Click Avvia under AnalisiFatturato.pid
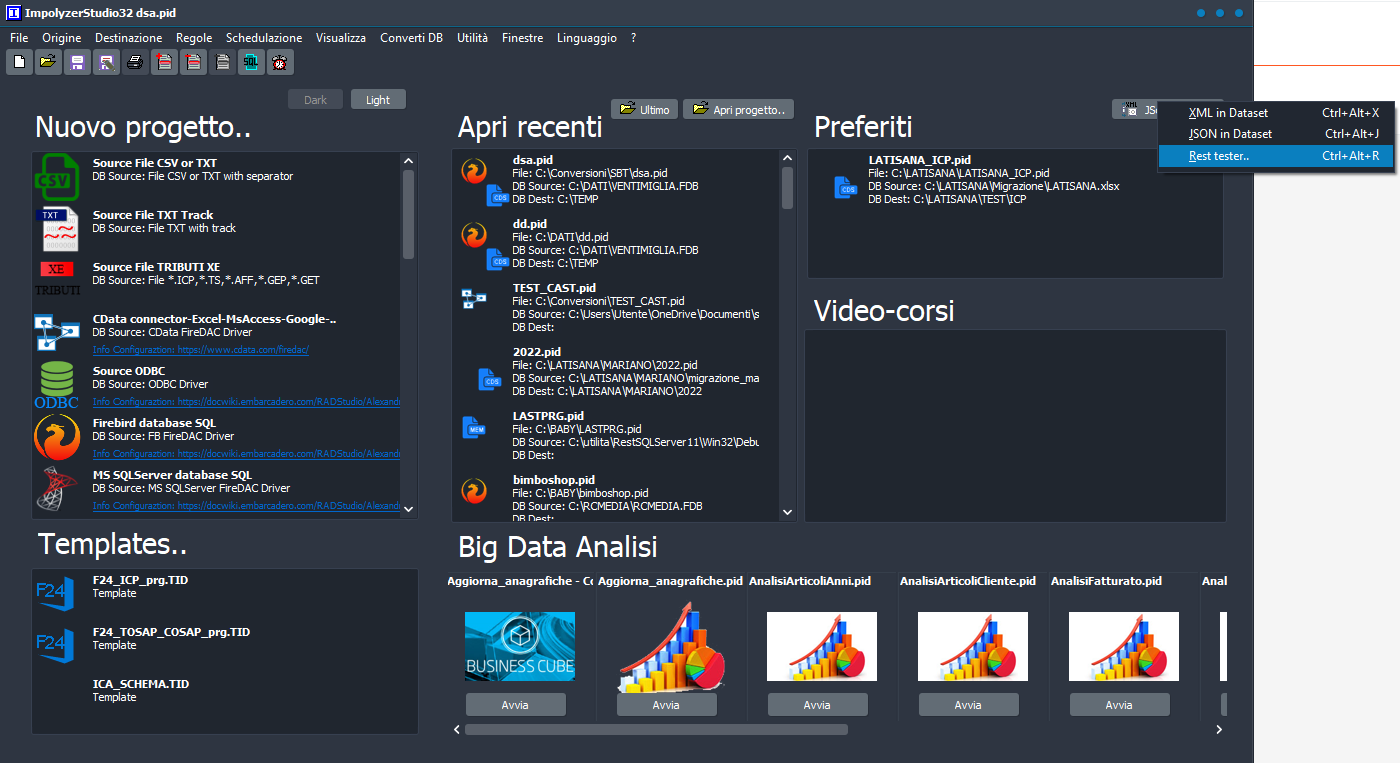 [1119, 705]
